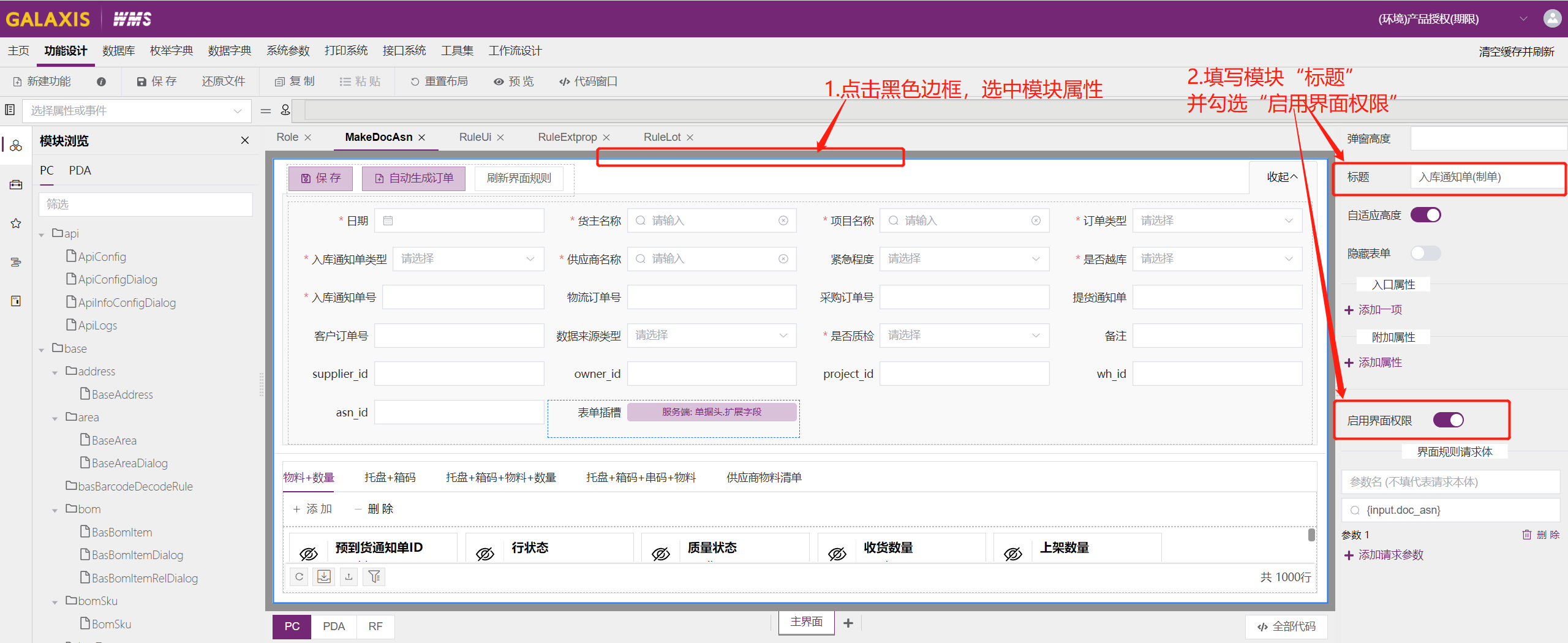Toggle visibility of 收货数量 column

(837, 554)
